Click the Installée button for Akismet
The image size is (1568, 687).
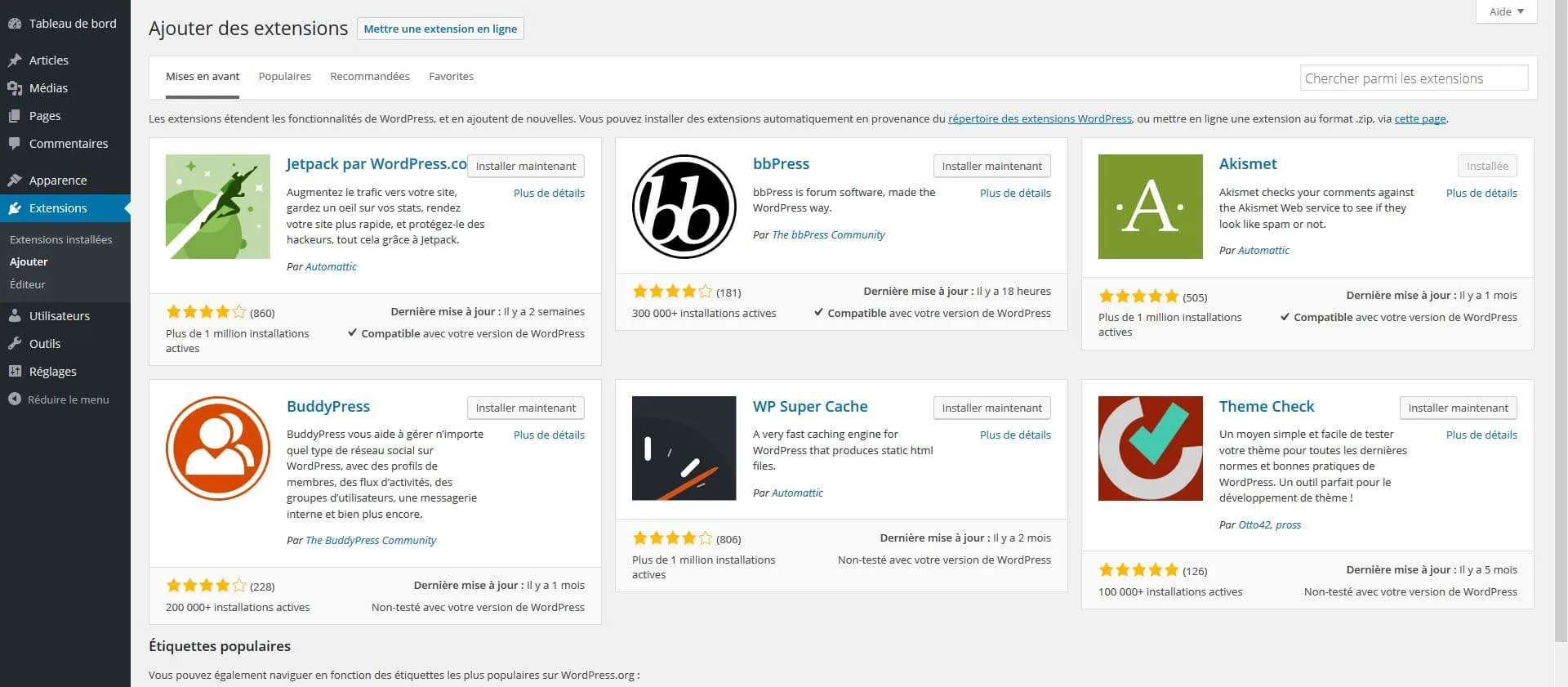(1487, 166)
